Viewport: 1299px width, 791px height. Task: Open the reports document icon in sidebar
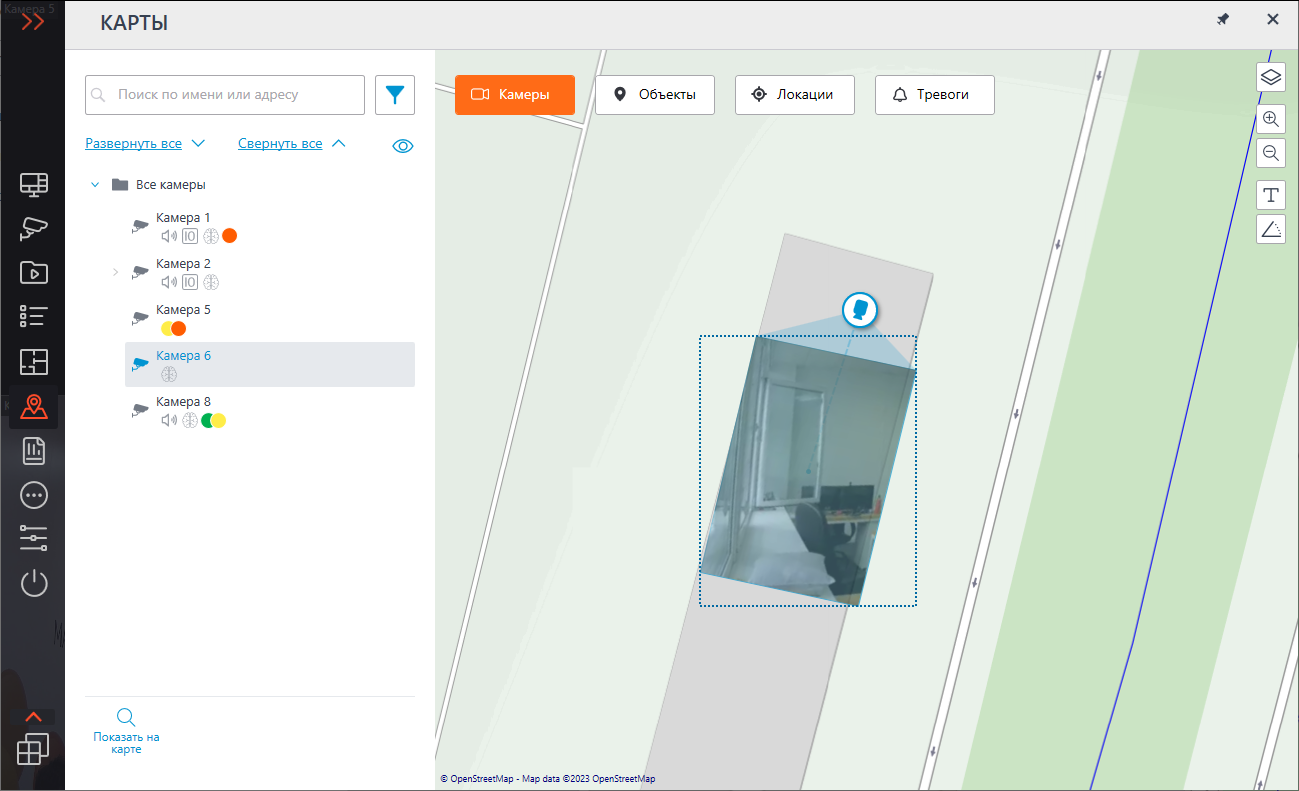(34, 451)
